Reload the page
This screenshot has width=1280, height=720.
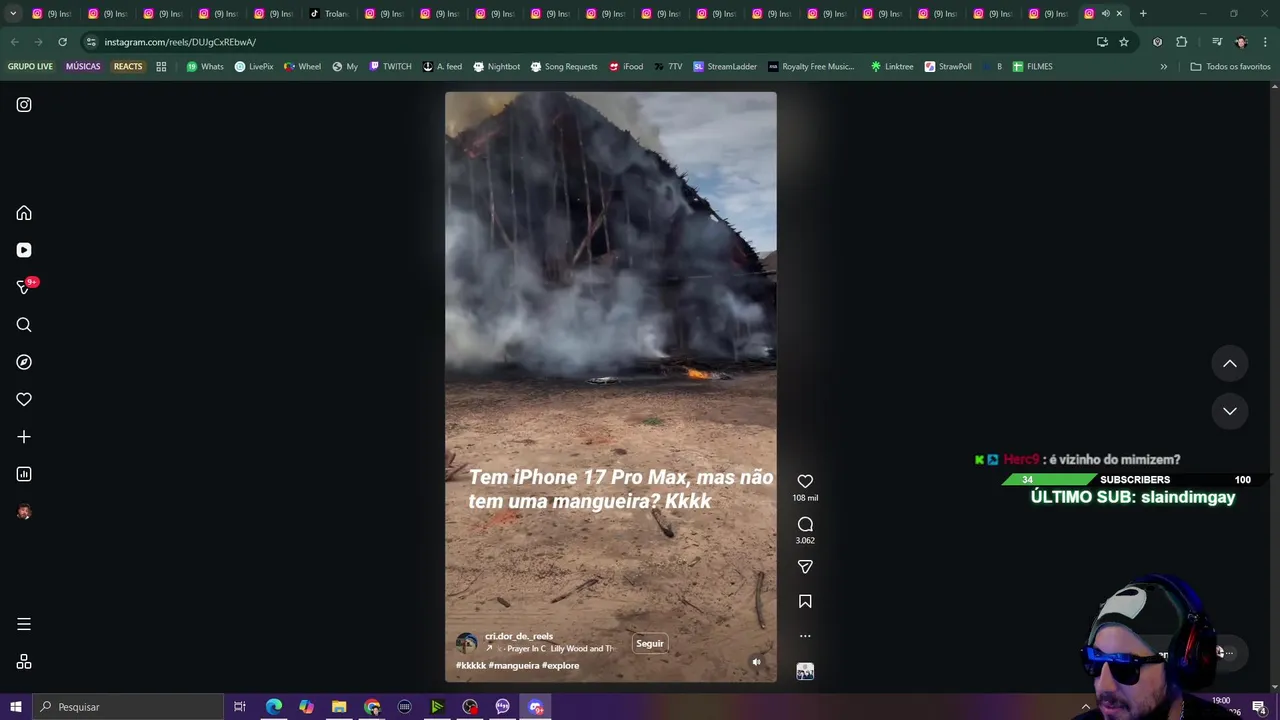point(62,42)
